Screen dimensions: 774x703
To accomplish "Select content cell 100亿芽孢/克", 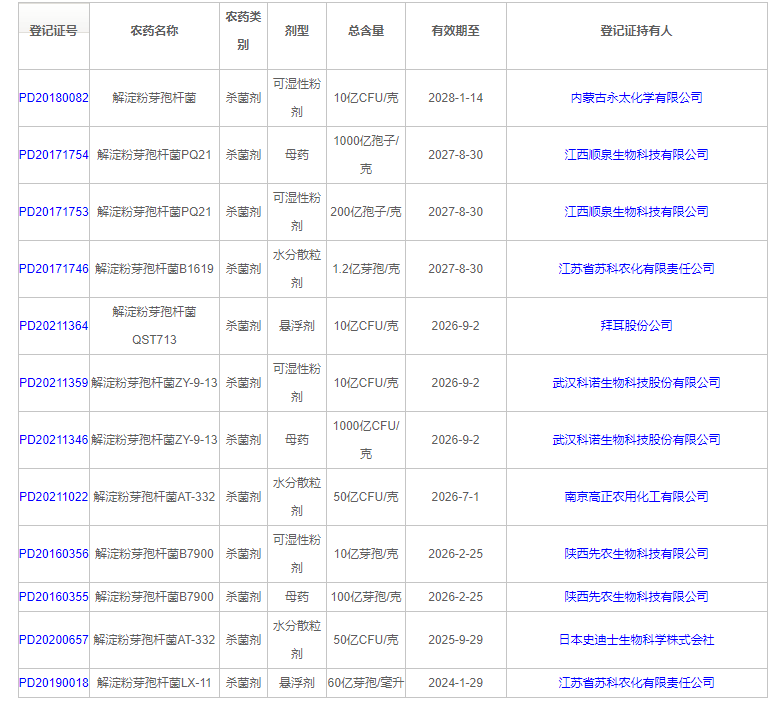I will 366,597.
